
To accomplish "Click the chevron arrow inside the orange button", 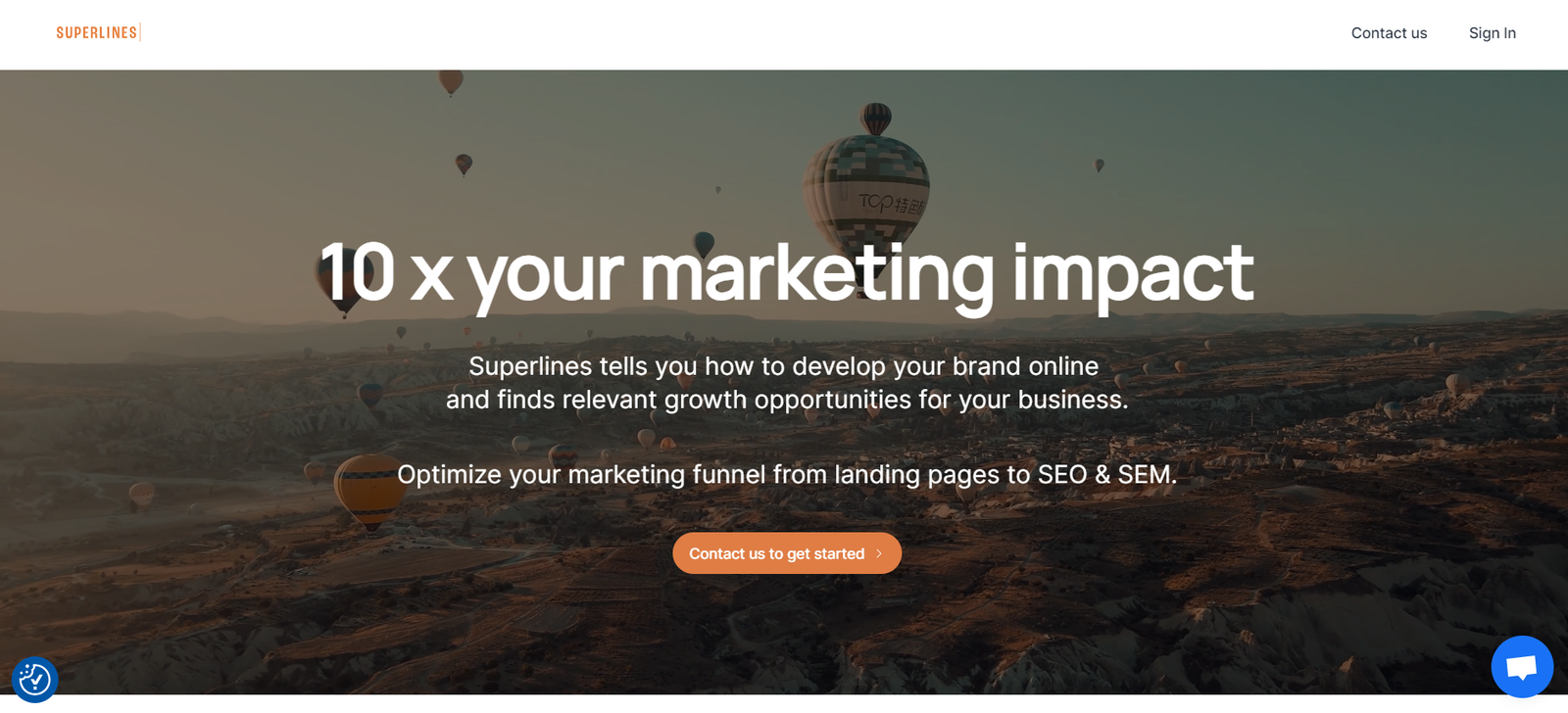I will click(879, 553).
